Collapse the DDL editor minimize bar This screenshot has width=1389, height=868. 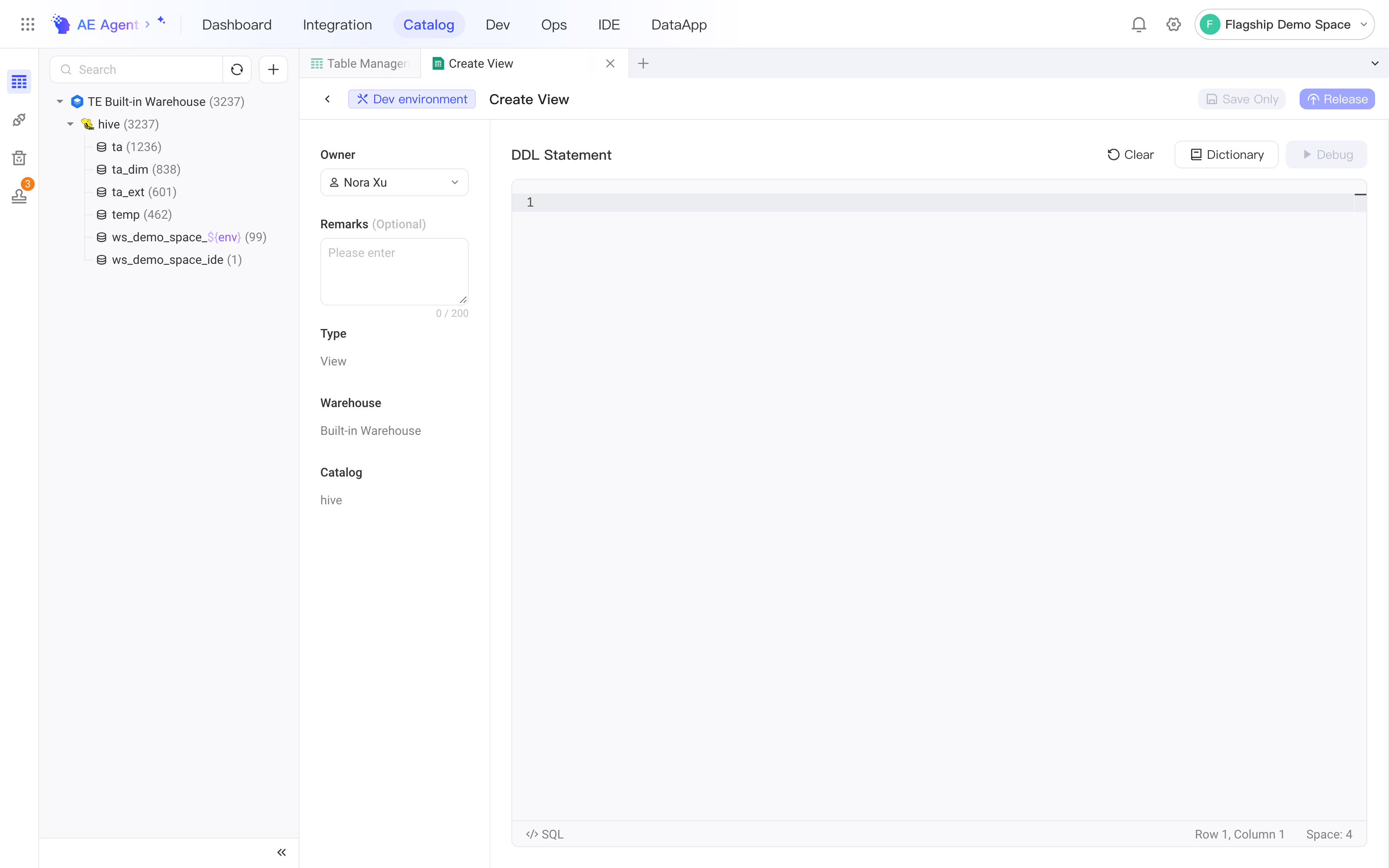pos(1360,194)
